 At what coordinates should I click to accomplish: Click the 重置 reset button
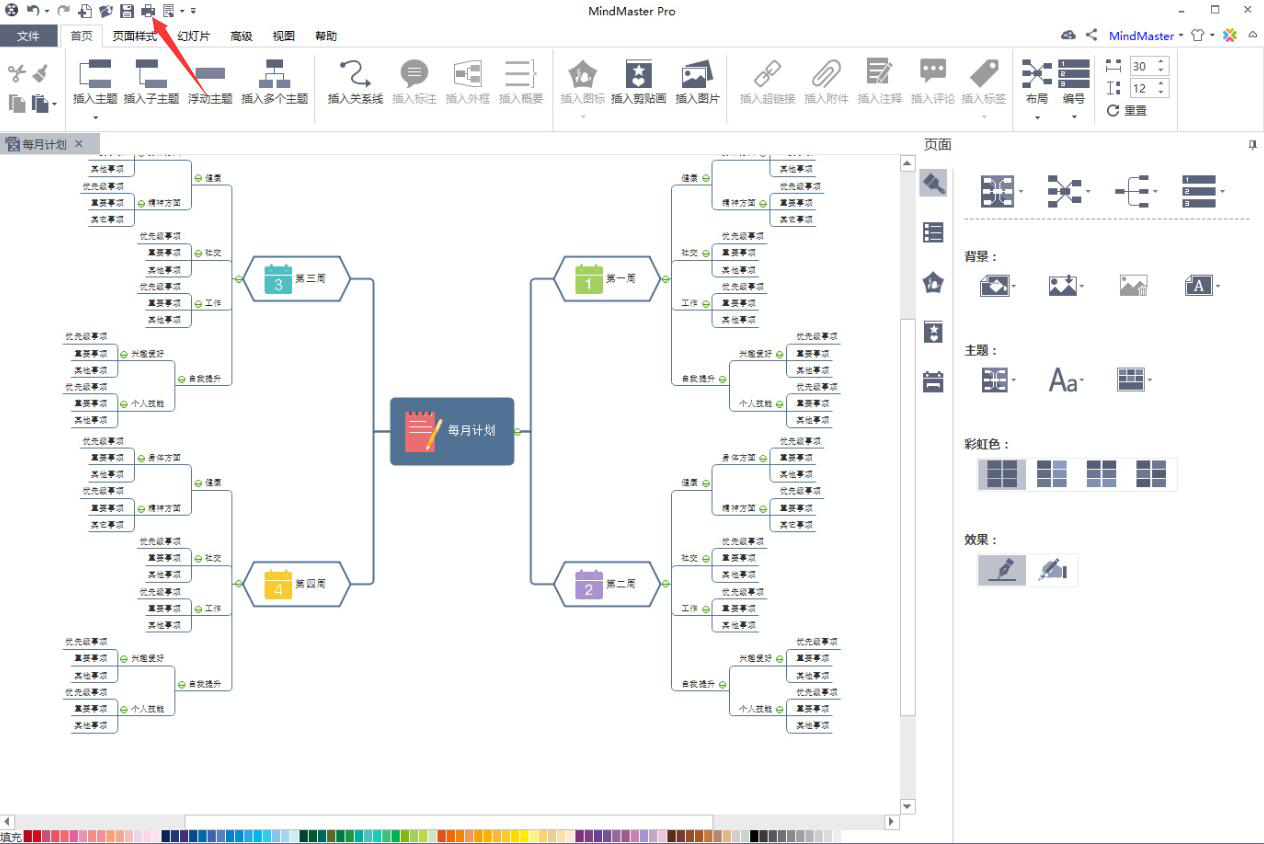coord(1127,111)
